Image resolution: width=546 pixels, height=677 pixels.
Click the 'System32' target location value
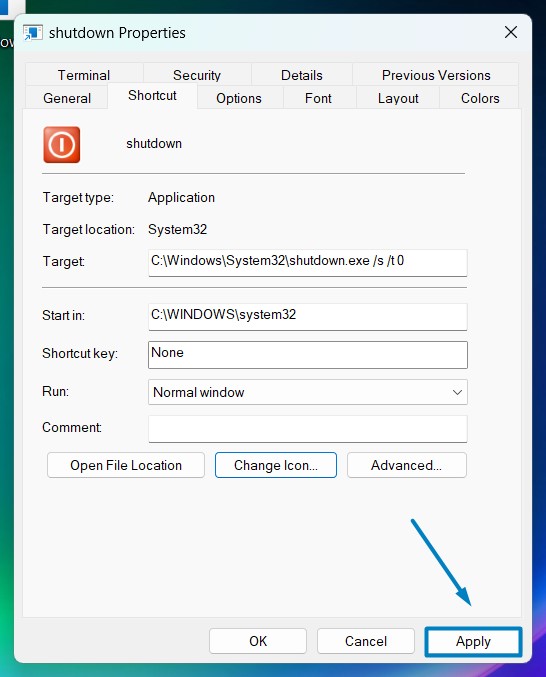click(x=177, y=229)
